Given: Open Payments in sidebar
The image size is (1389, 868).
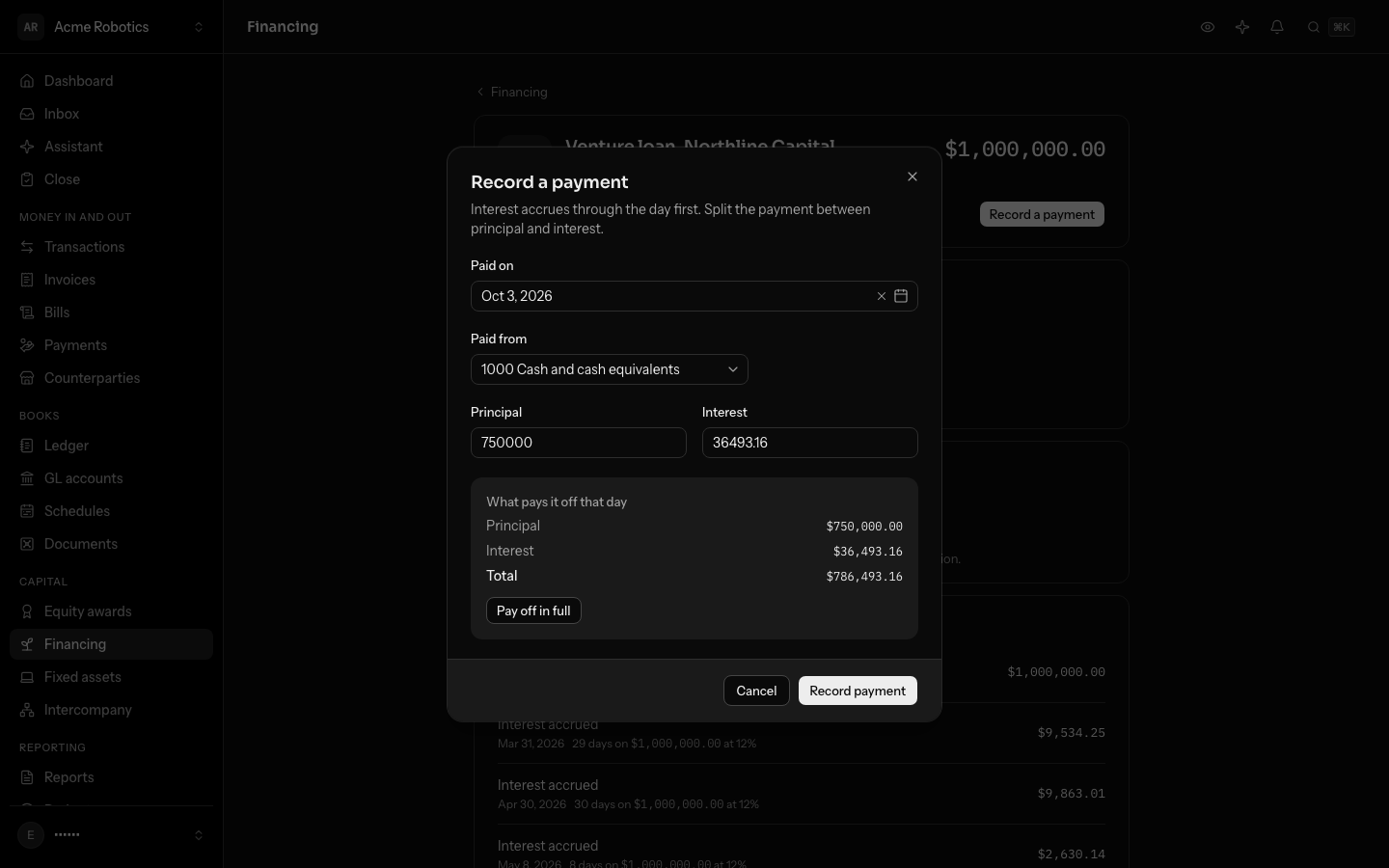Looking at the screenshot, I should point(112,345).
